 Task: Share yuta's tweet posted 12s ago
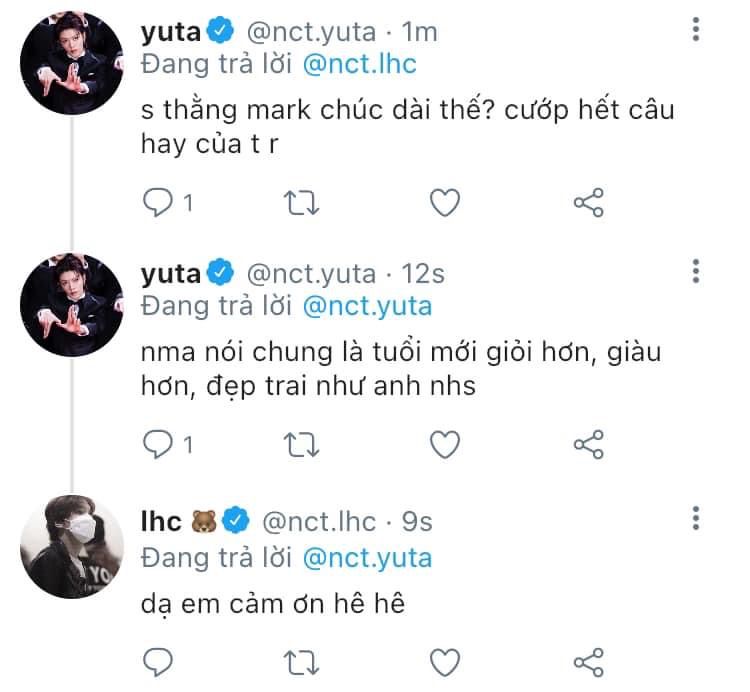589,445
